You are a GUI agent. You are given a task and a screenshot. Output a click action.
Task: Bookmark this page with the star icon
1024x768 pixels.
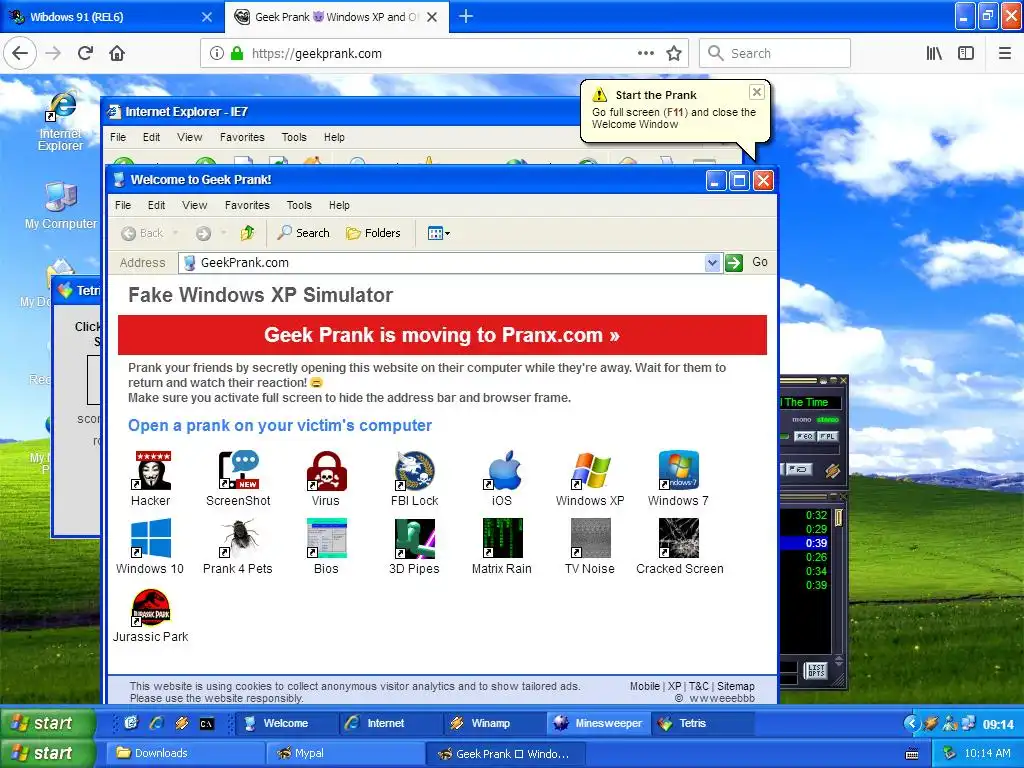[x=674, y=54]
